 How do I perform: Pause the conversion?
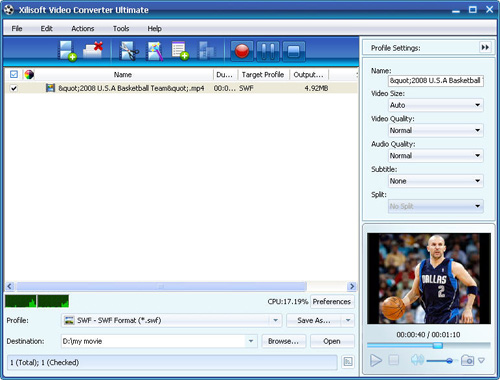(x=268, y=51)
